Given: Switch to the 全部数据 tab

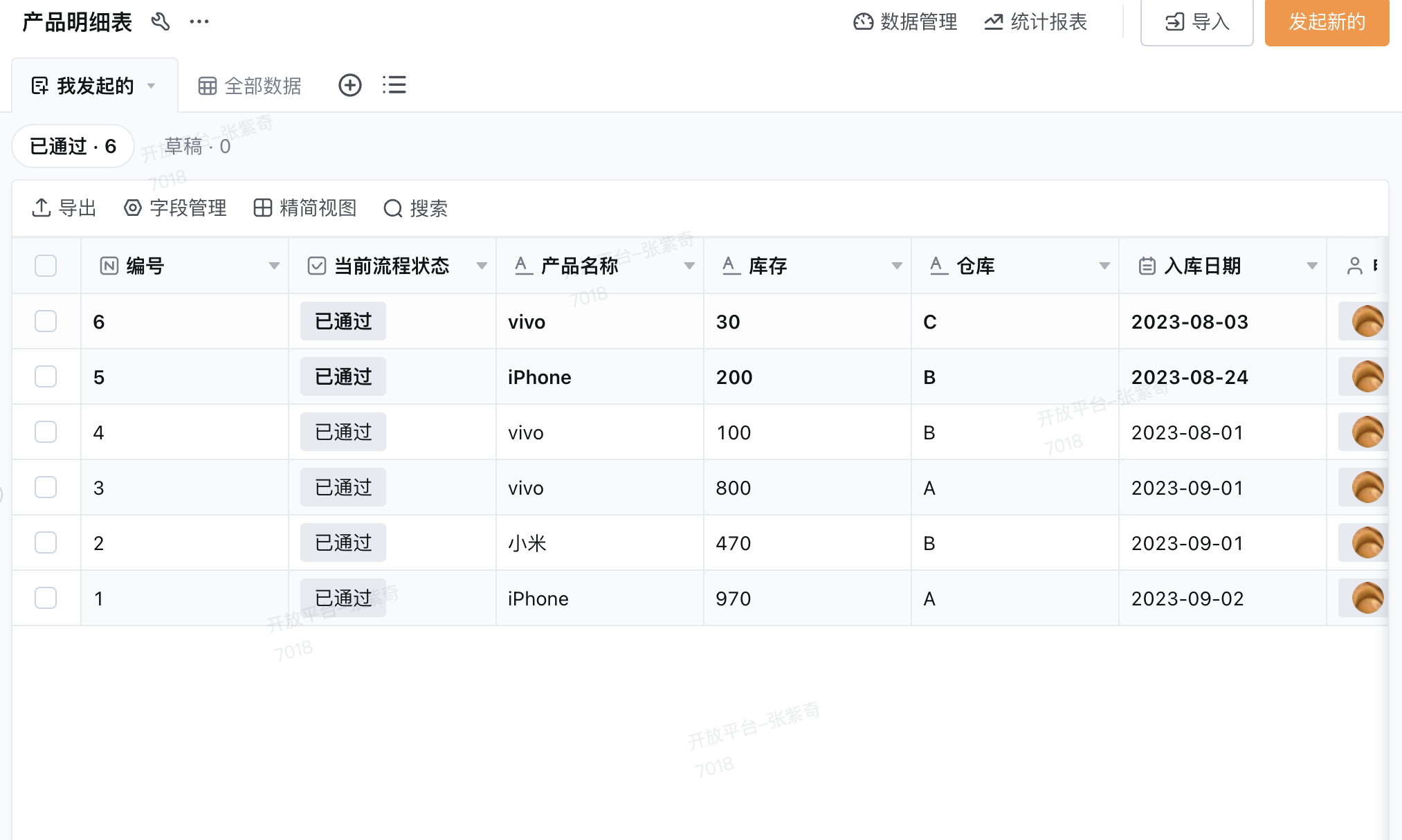Looking at the screenshot, I should pyautogui.click(x=250, y=86).
